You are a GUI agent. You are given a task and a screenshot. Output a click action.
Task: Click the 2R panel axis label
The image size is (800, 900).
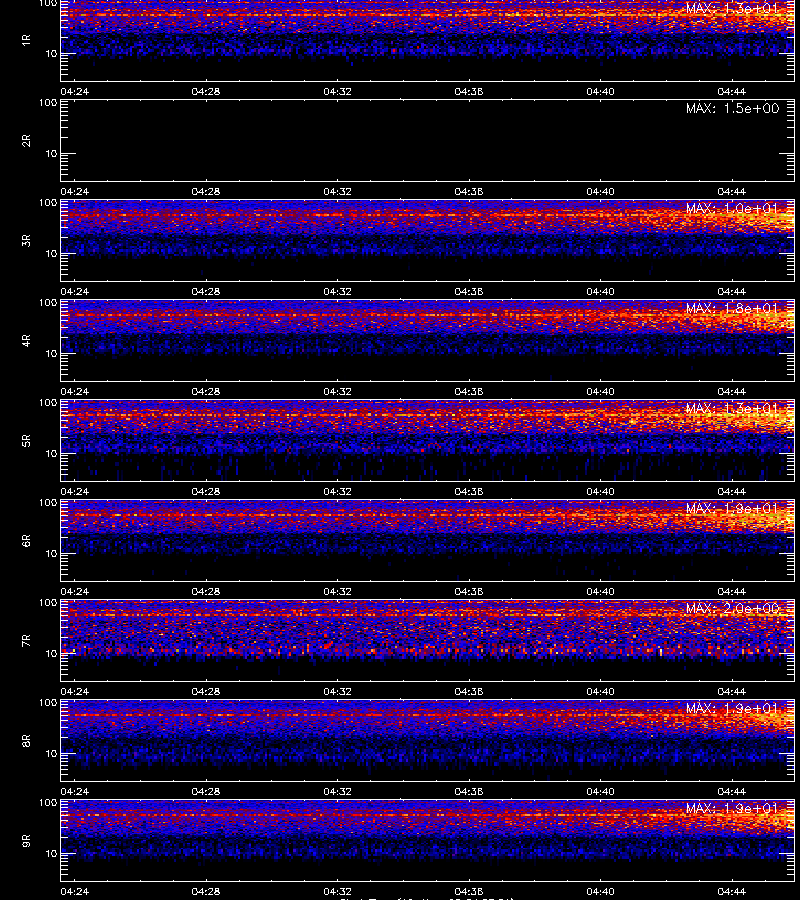pos(26,141)
